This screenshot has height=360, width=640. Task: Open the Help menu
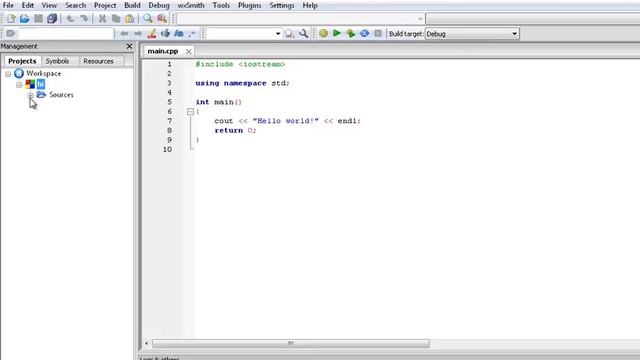(310, 5)
